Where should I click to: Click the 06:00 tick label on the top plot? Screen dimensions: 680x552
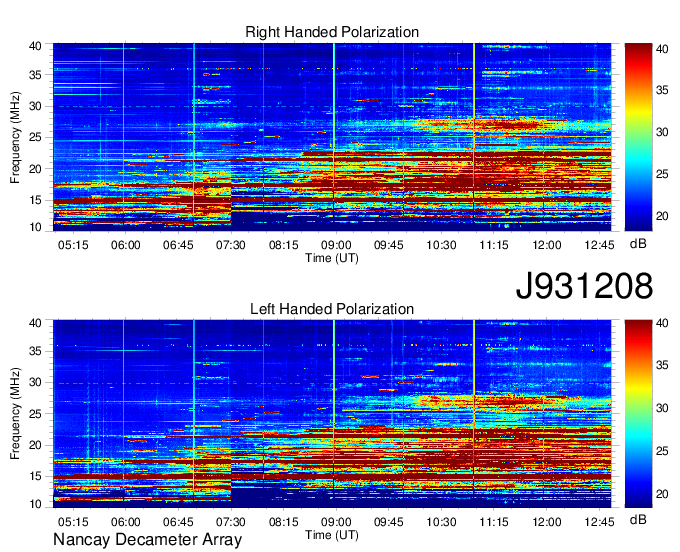point(125,245)
